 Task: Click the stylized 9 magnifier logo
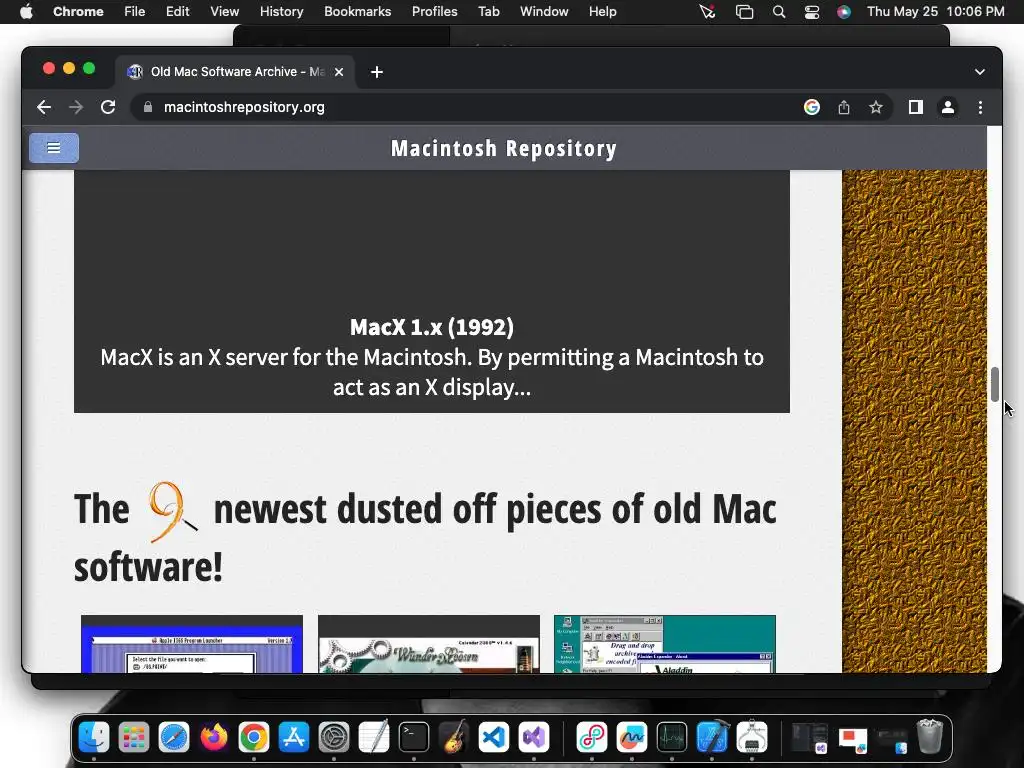(x=171, y=513)
